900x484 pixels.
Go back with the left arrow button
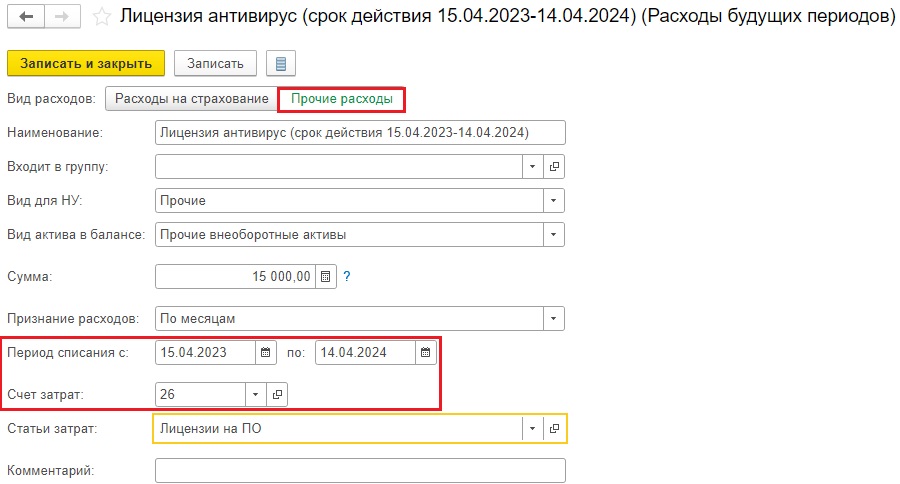[x=26, y=17]
